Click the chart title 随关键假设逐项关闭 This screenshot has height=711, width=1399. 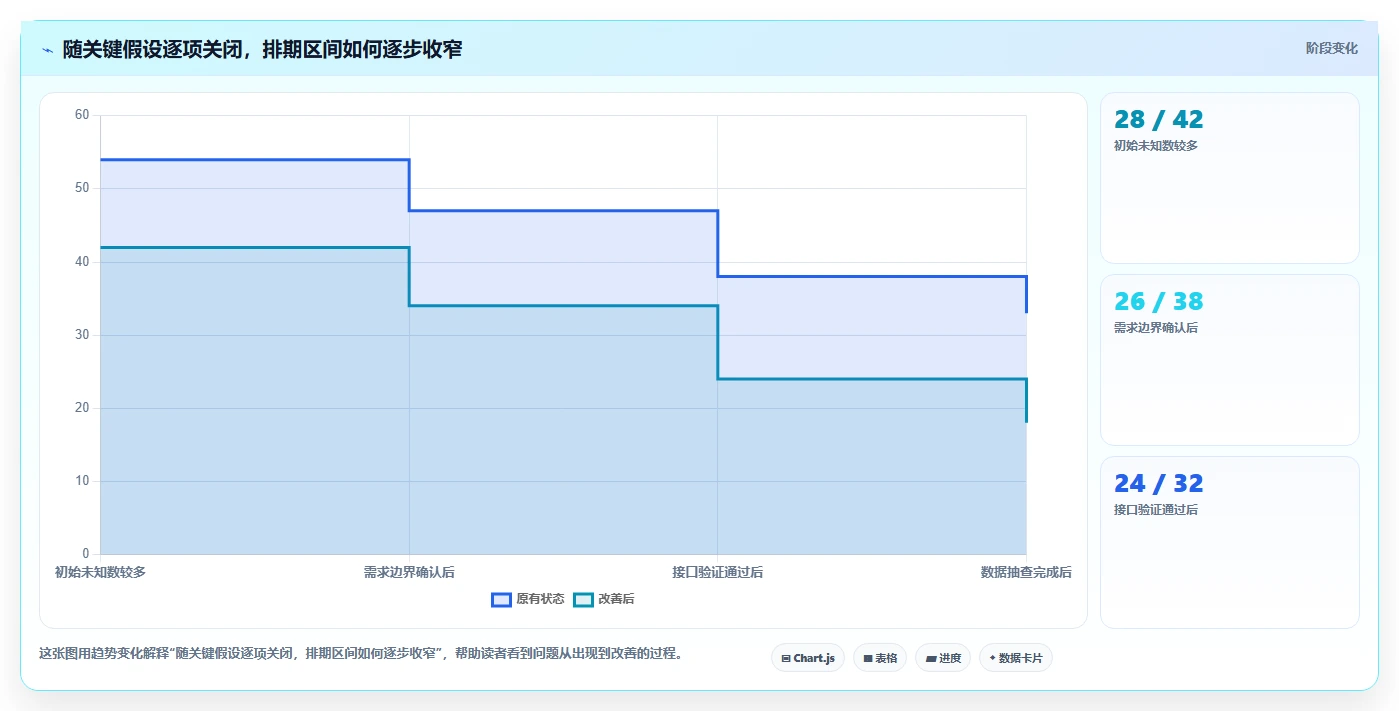[x=263, y=49]
